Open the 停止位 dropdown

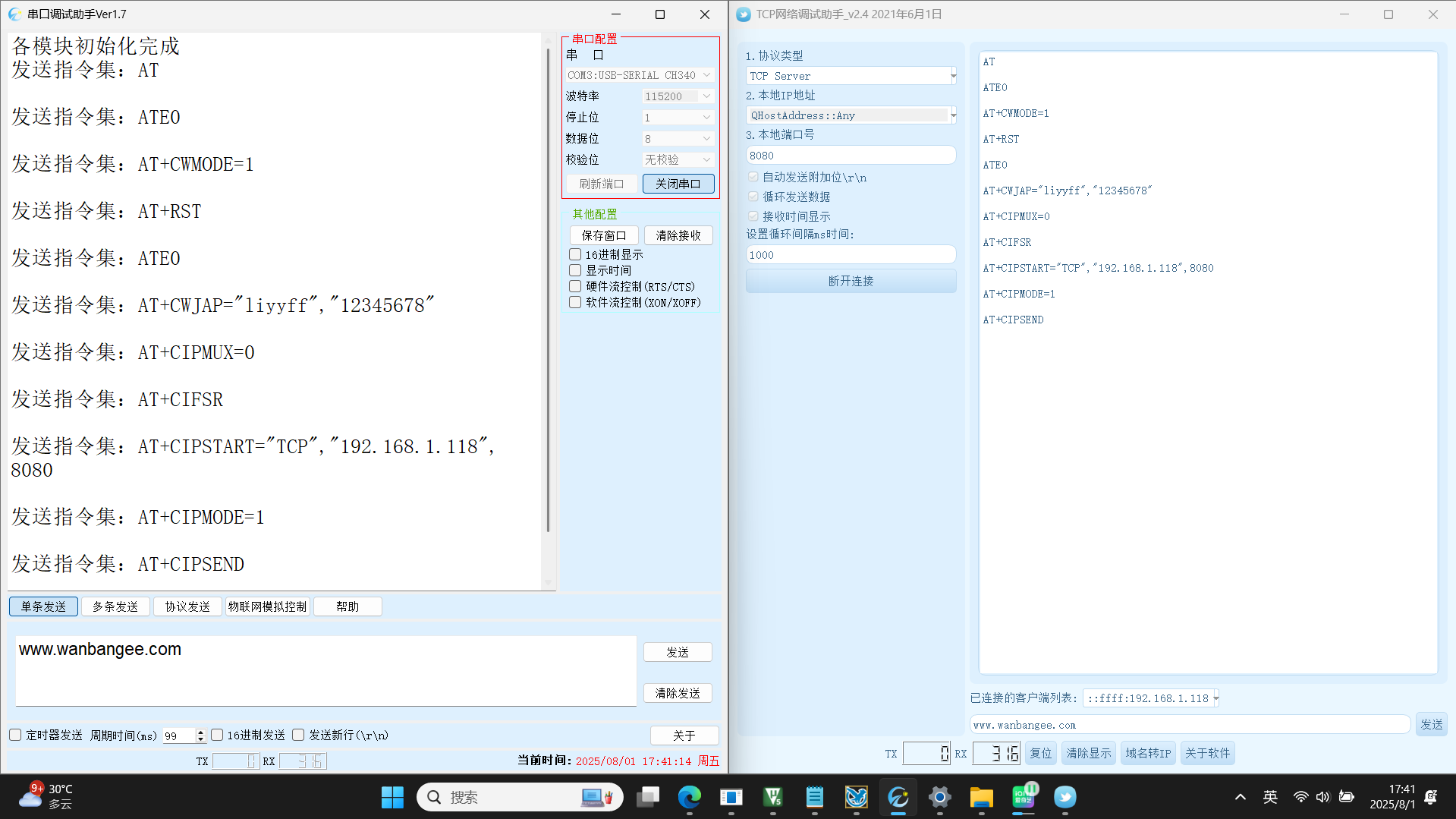click(x=677, y=118)
